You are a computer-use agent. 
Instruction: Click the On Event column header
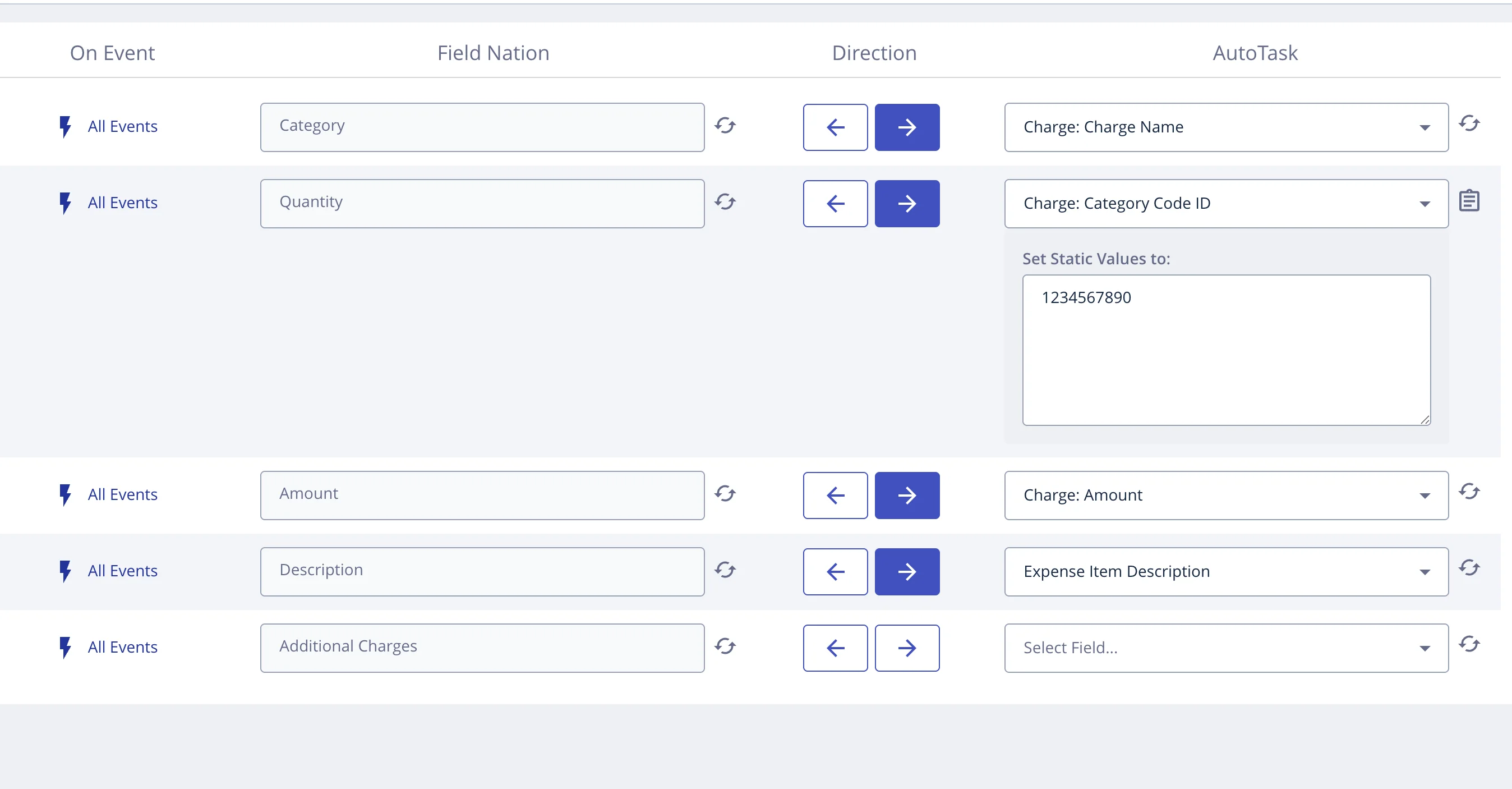112,53
